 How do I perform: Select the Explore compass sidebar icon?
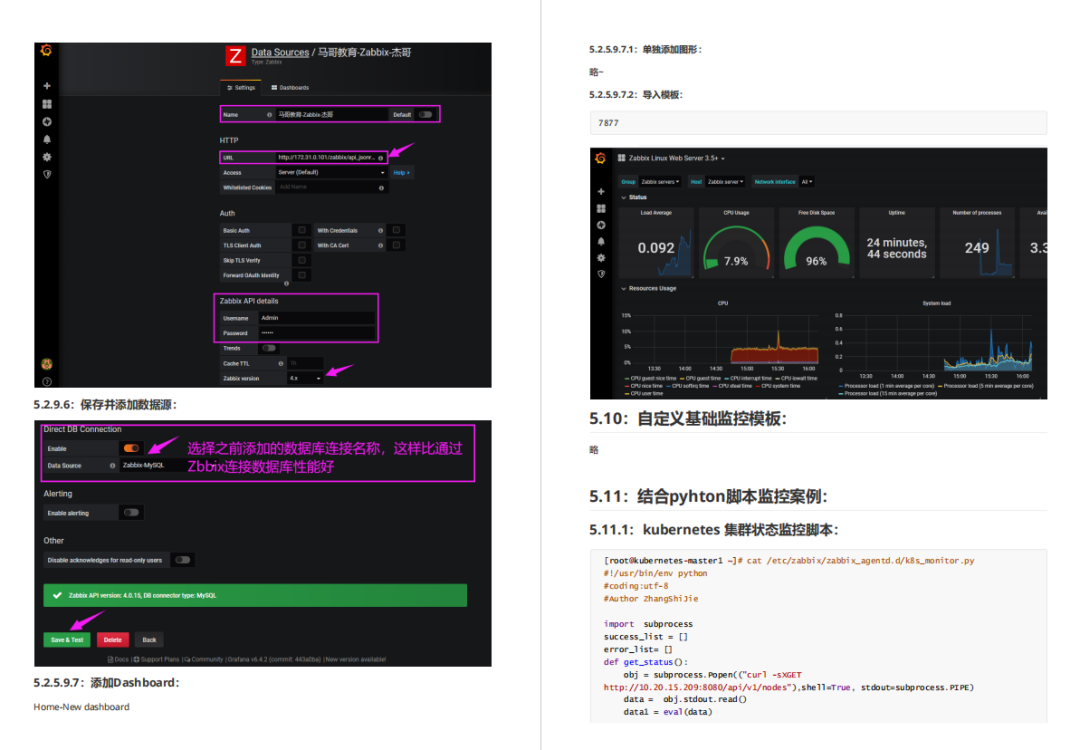[x=46, y=121]
